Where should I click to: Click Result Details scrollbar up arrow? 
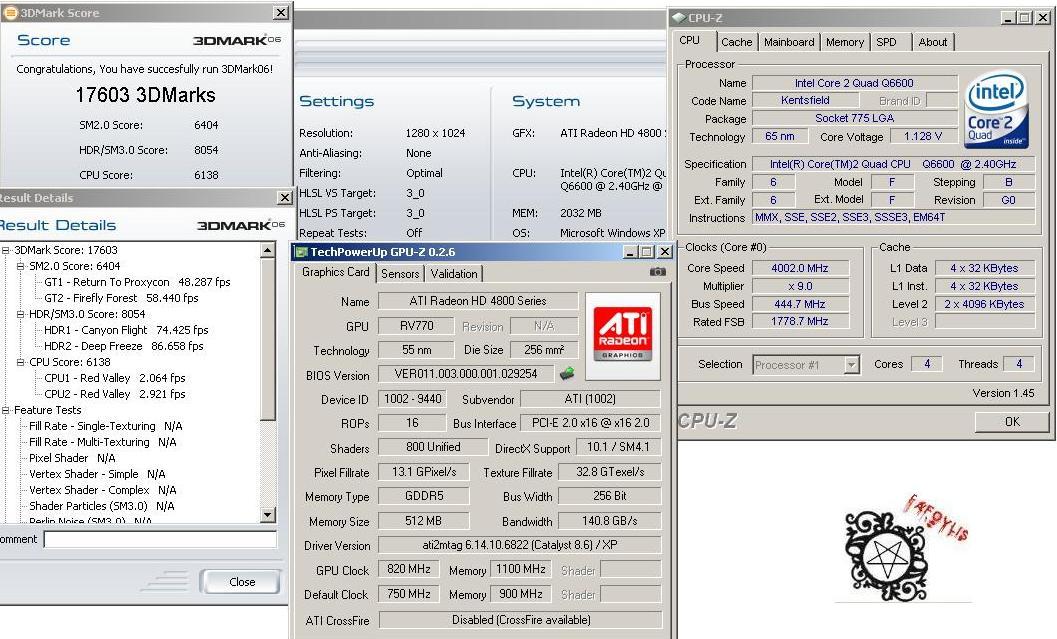pos(267,250)
